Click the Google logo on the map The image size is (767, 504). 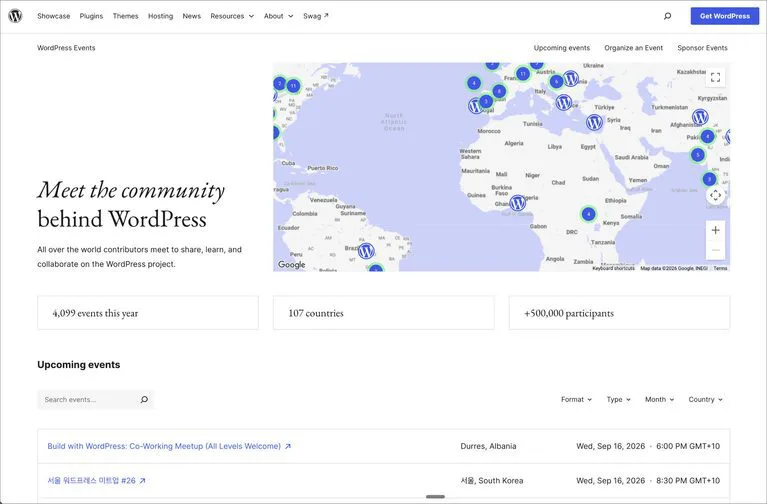pos(292,265)
